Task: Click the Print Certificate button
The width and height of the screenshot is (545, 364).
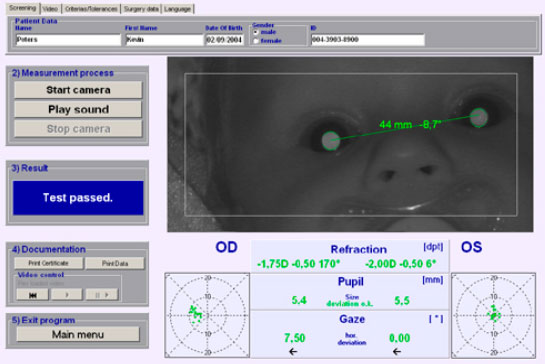Action: 49,263
